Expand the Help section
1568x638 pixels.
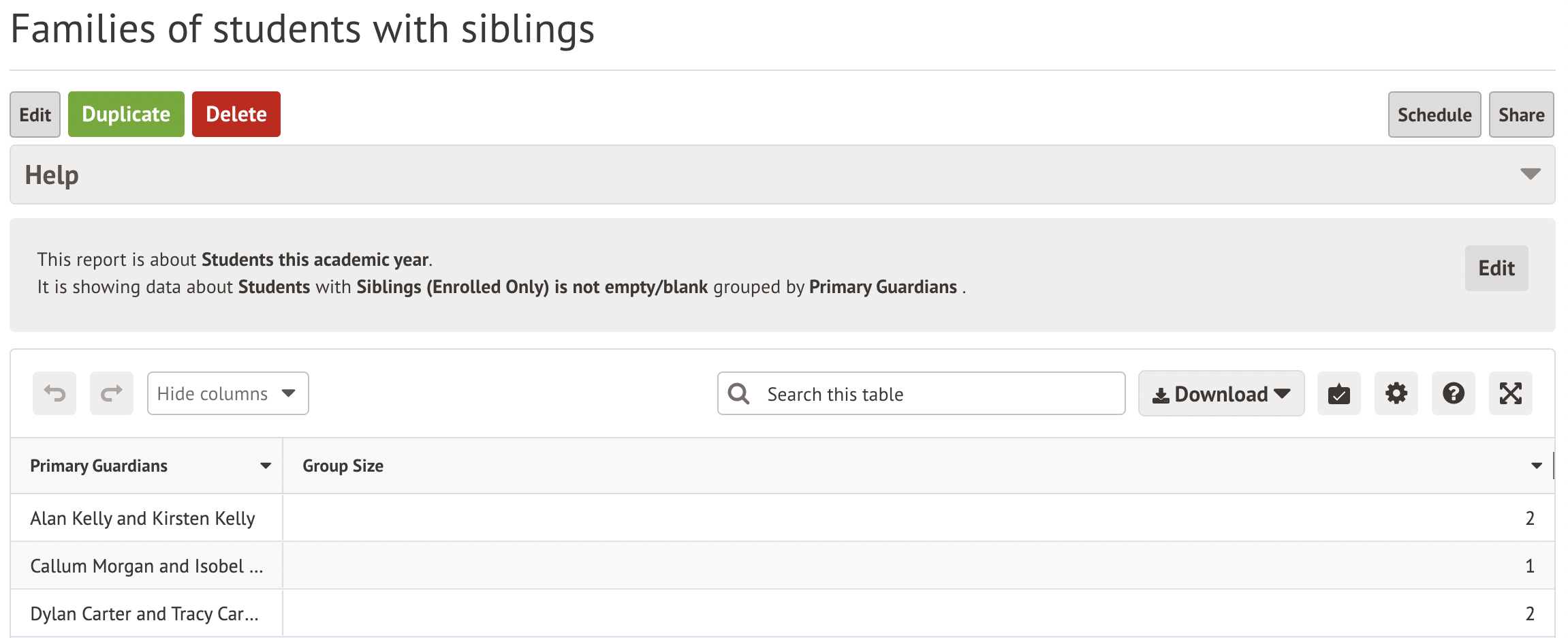click(x=1530, y=174)
